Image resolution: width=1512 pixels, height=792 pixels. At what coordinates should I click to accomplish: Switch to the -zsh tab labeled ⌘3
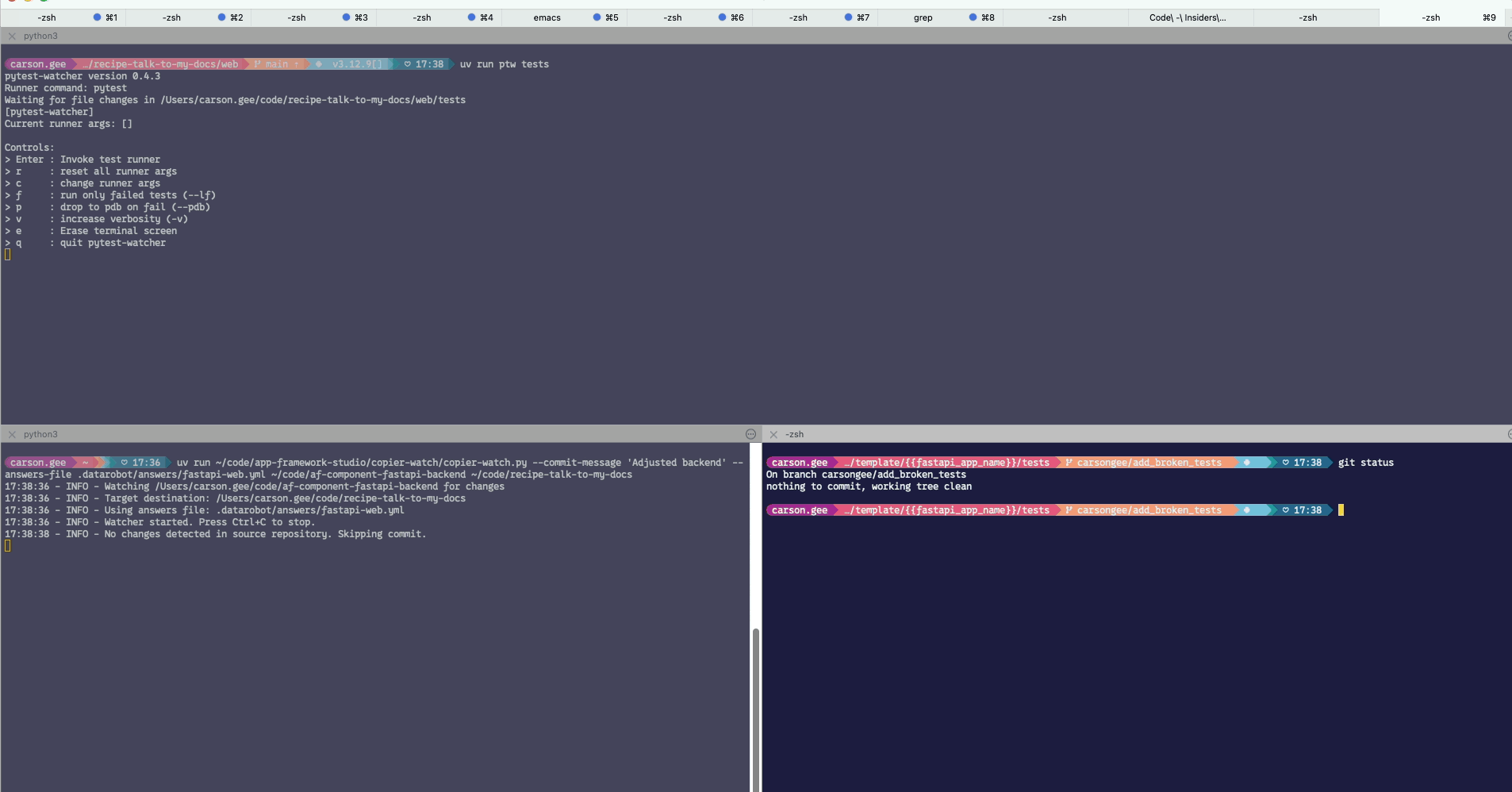[x=314, y=17]
